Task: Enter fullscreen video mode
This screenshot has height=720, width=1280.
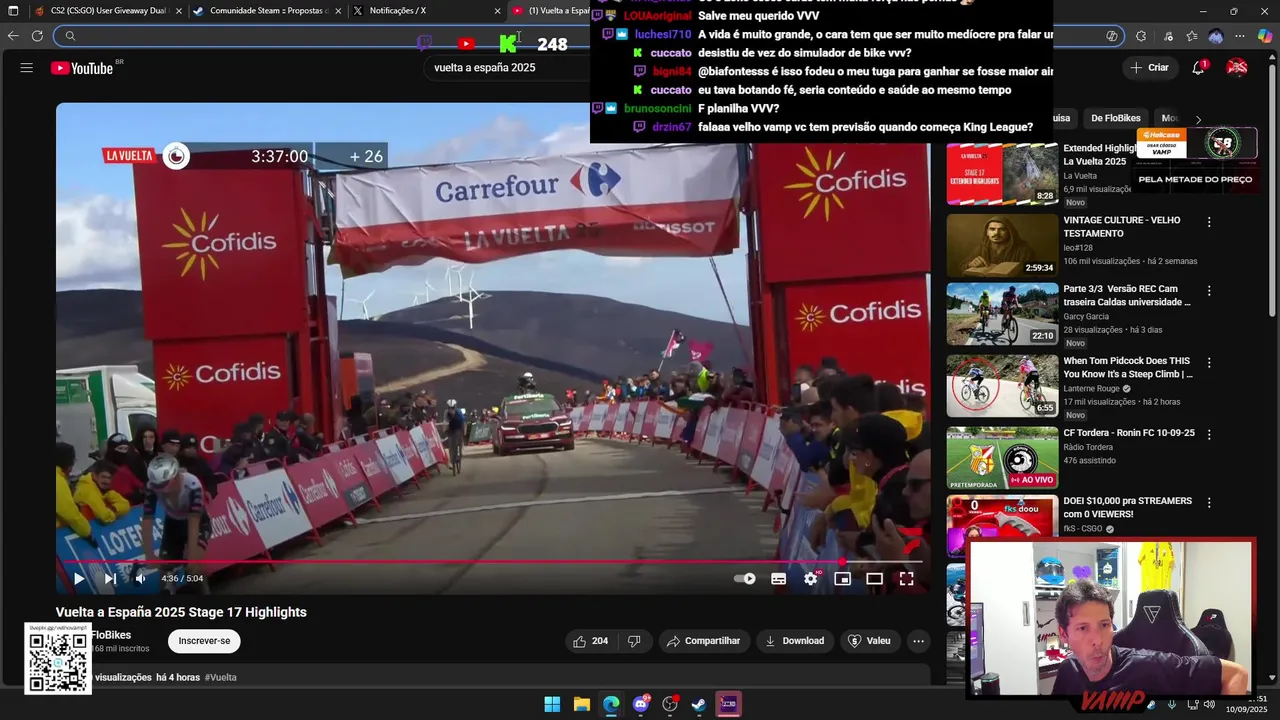Action: 906,578
